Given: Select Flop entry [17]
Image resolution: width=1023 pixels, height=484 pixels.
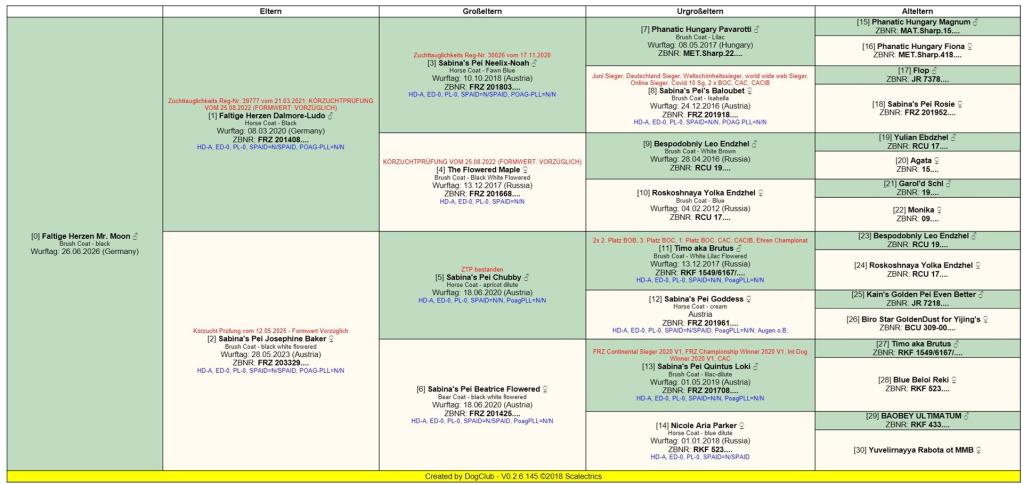Looking at the screenshot, I should [x=919, y=70].
